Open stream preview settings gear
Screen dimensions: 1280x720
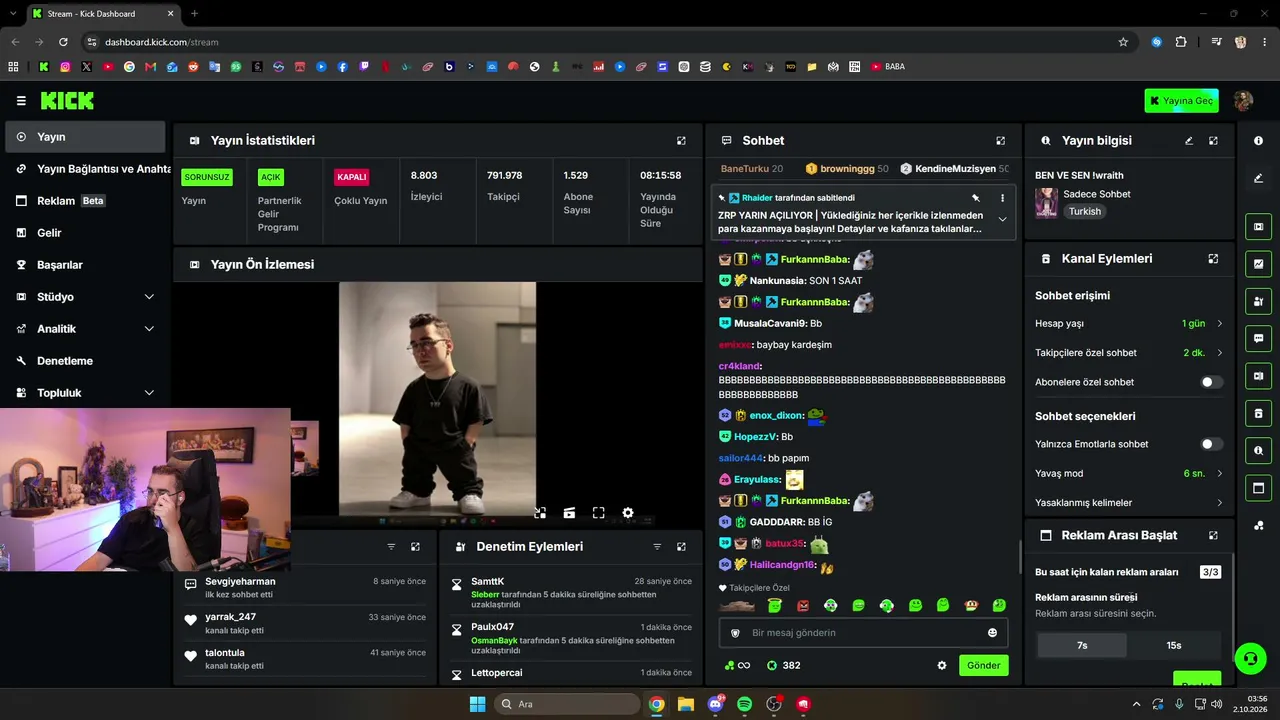point(628,513)
